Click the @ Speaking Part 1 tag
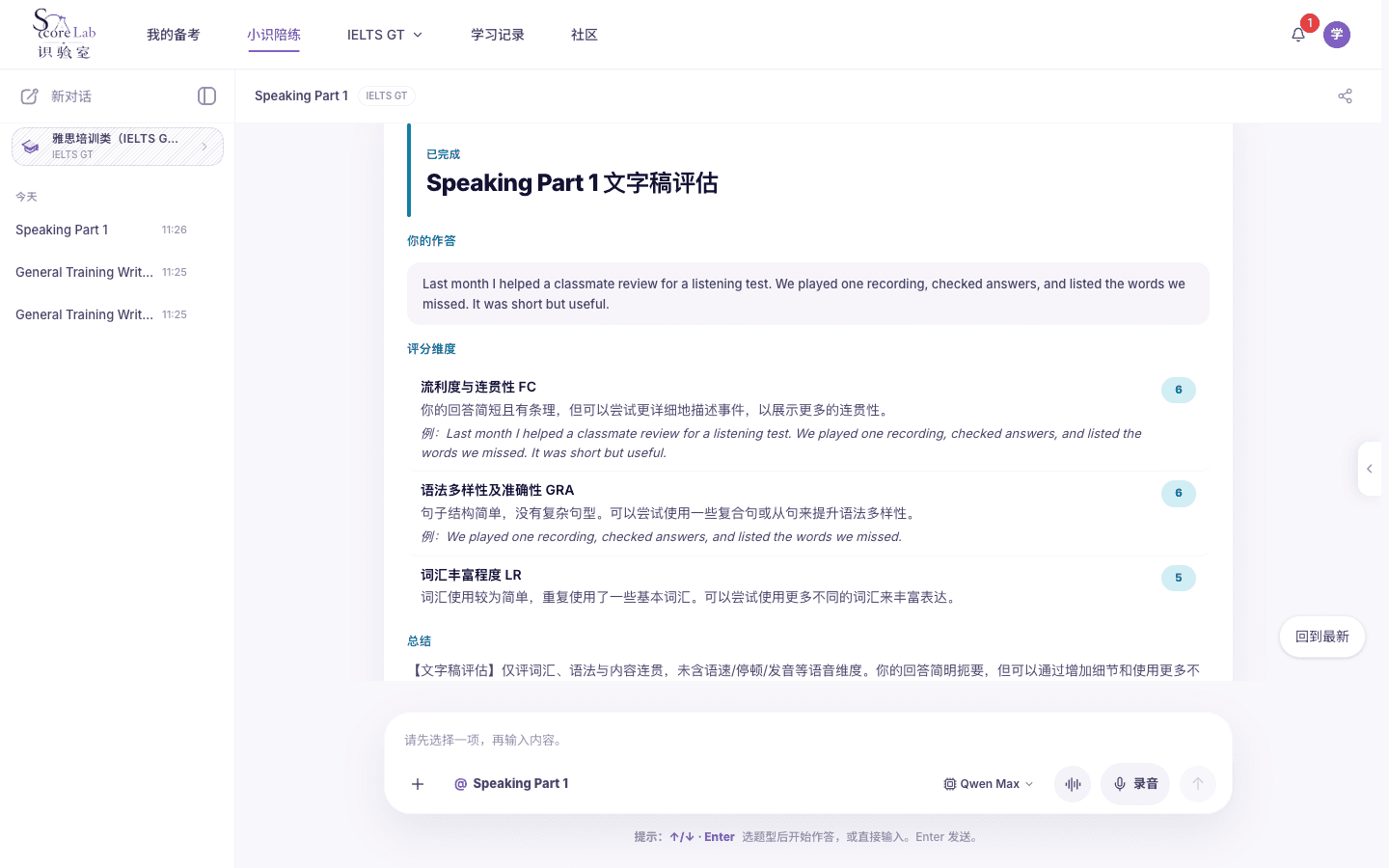Screen dimensions: 1389x868 (x=511, y=784)
